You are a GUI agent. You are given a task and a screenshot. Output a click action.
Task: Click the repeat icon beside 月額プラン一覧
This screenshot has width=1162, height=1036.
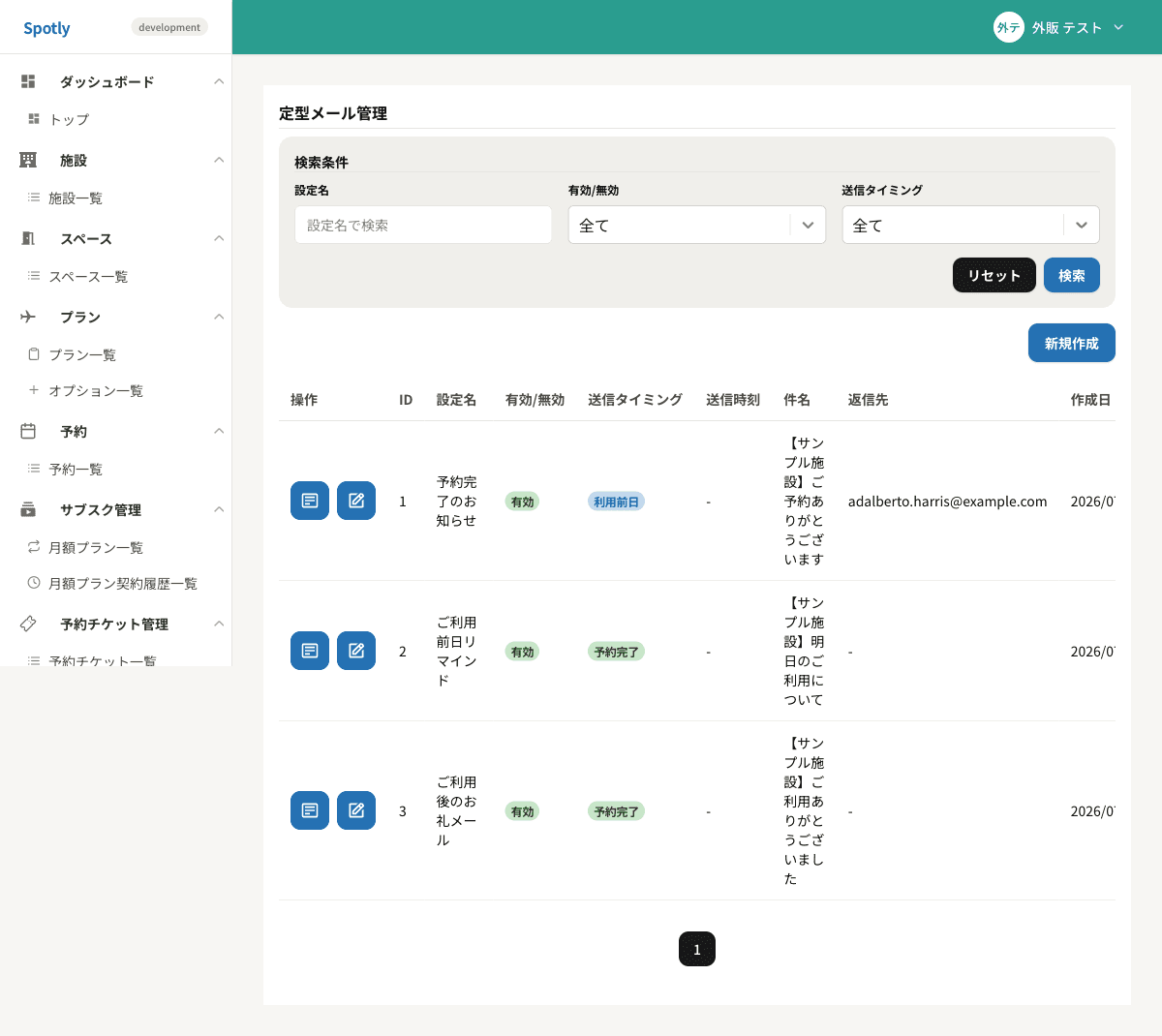[x=34, y=547]
